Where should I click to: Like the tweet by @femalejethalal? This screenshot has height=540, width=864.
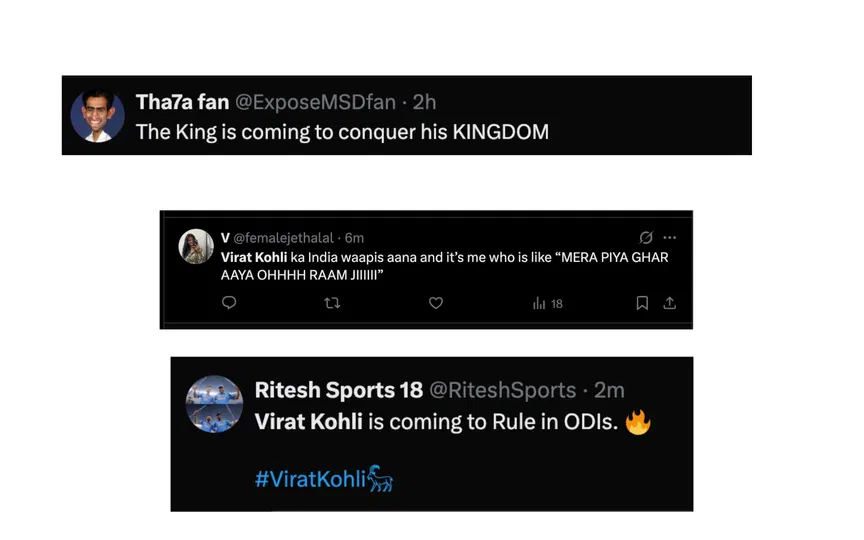click(x=436, y=303)
